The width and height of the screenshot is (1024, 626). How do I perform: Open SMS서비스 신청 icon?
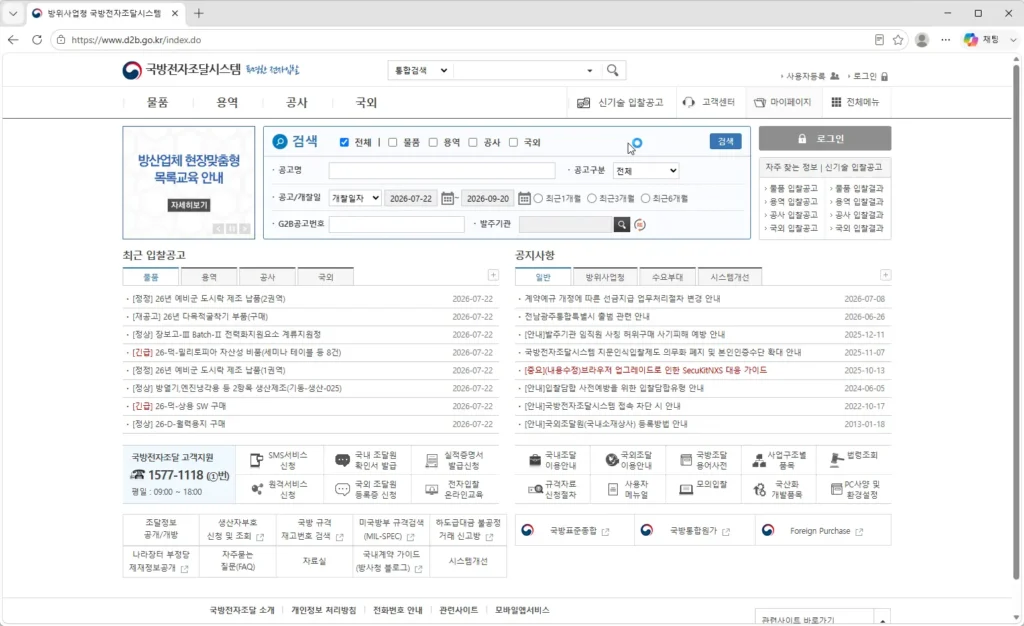[257, 460]
